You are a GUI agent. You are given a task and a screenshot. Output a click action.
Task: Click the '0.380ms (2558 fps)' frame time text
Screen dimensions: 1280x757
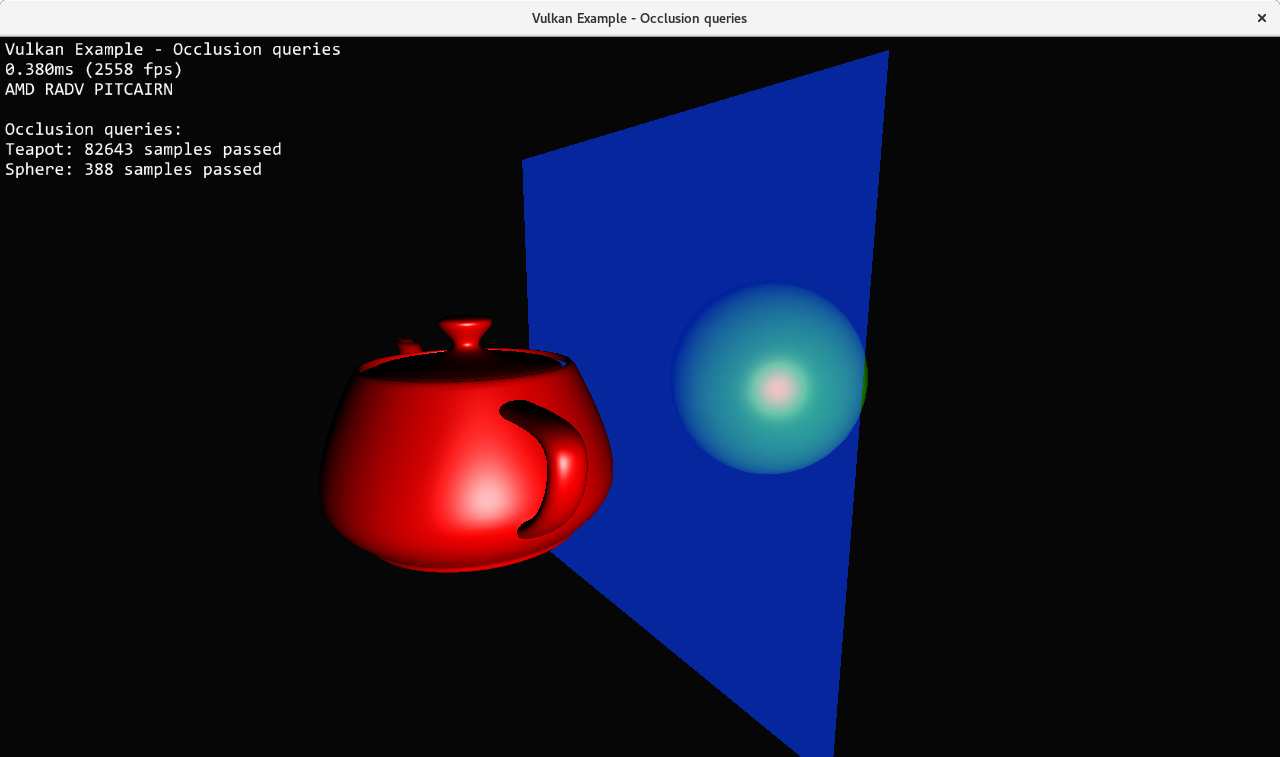pyautogui.click(x=94, y=69)
